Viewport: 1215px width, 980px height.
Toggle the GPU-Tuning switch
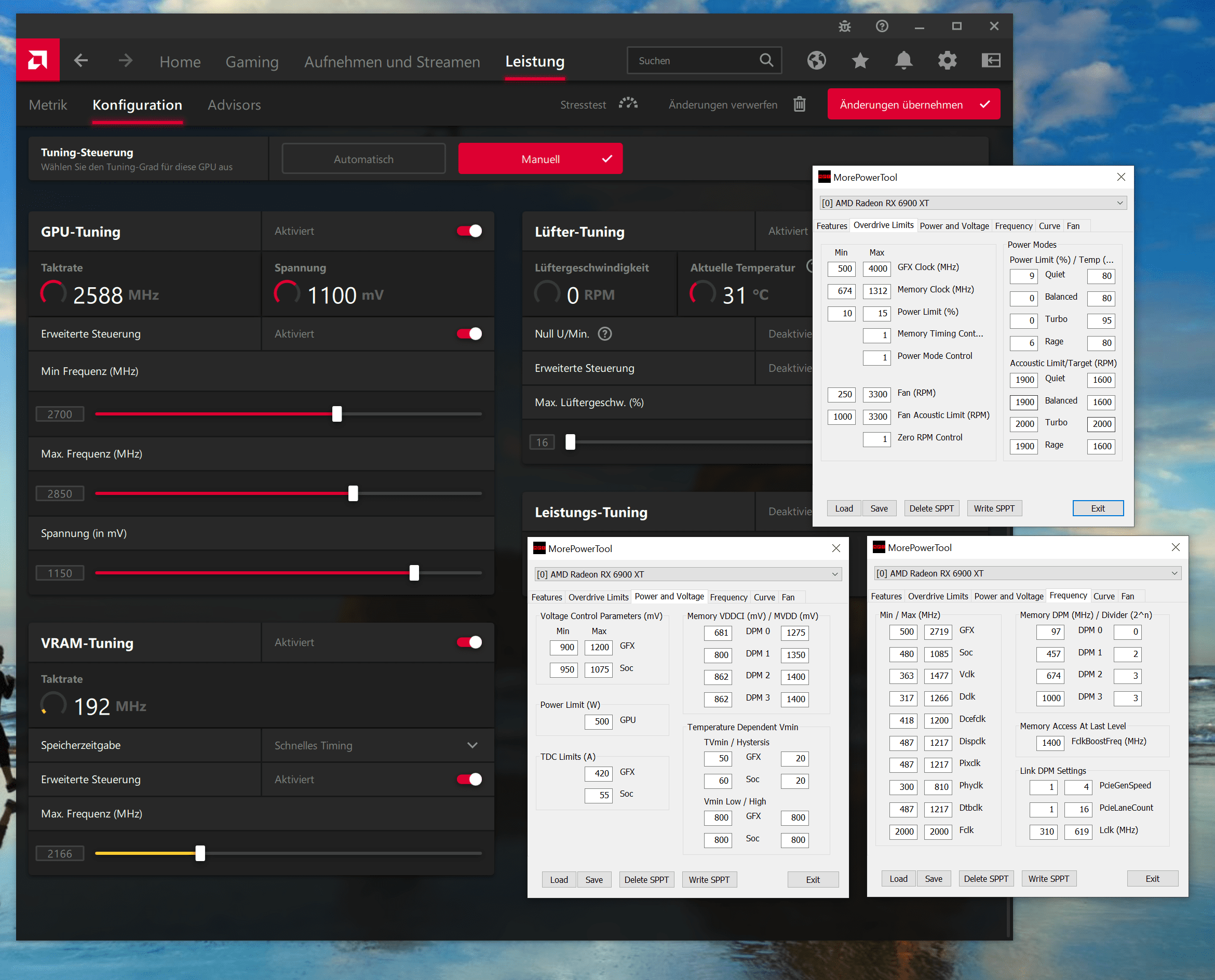click(x=469, y=231)
